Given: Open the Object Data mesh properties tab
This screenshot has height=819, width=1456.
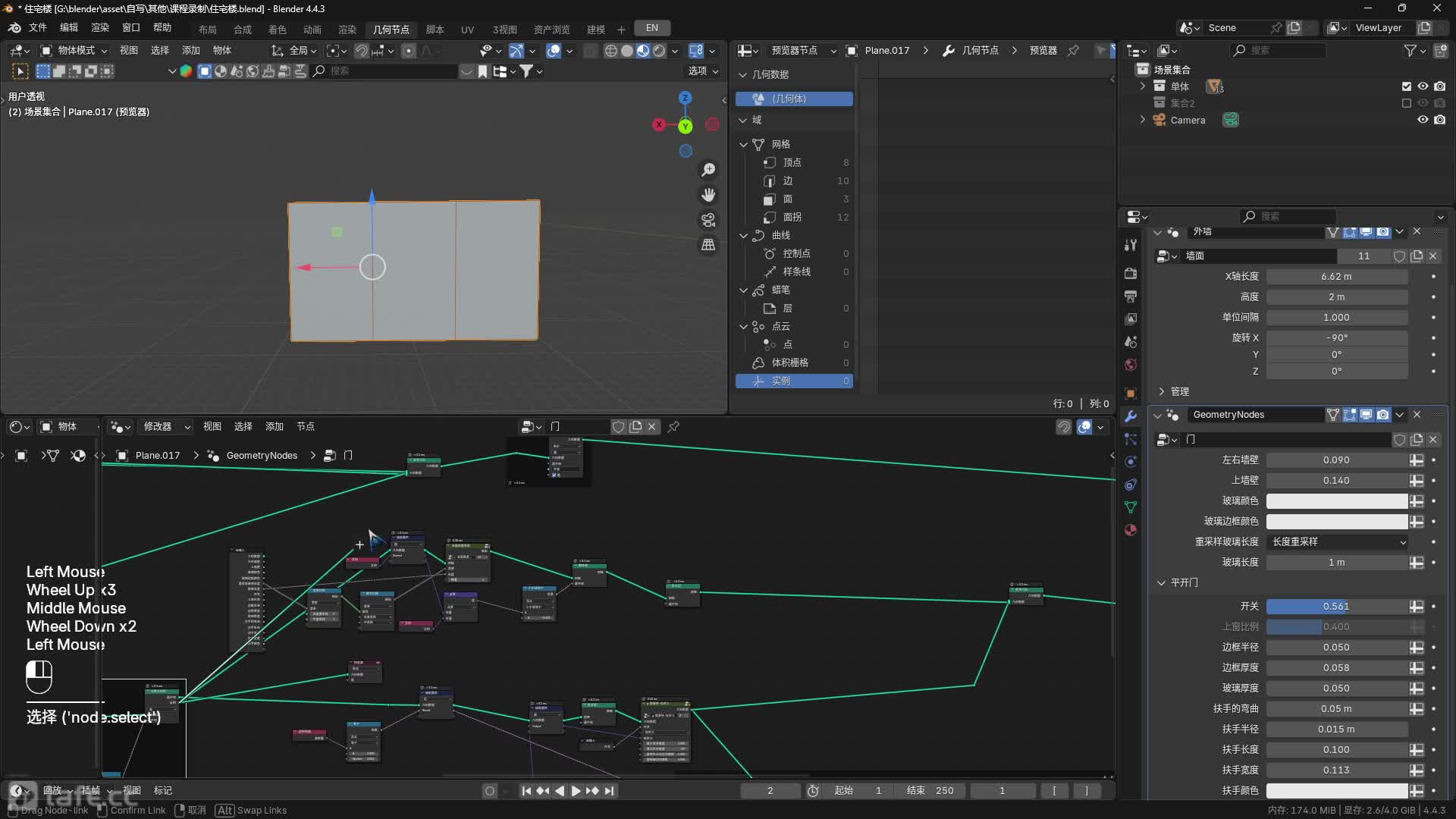Looking at the screenshot, I should (1131, 507).
